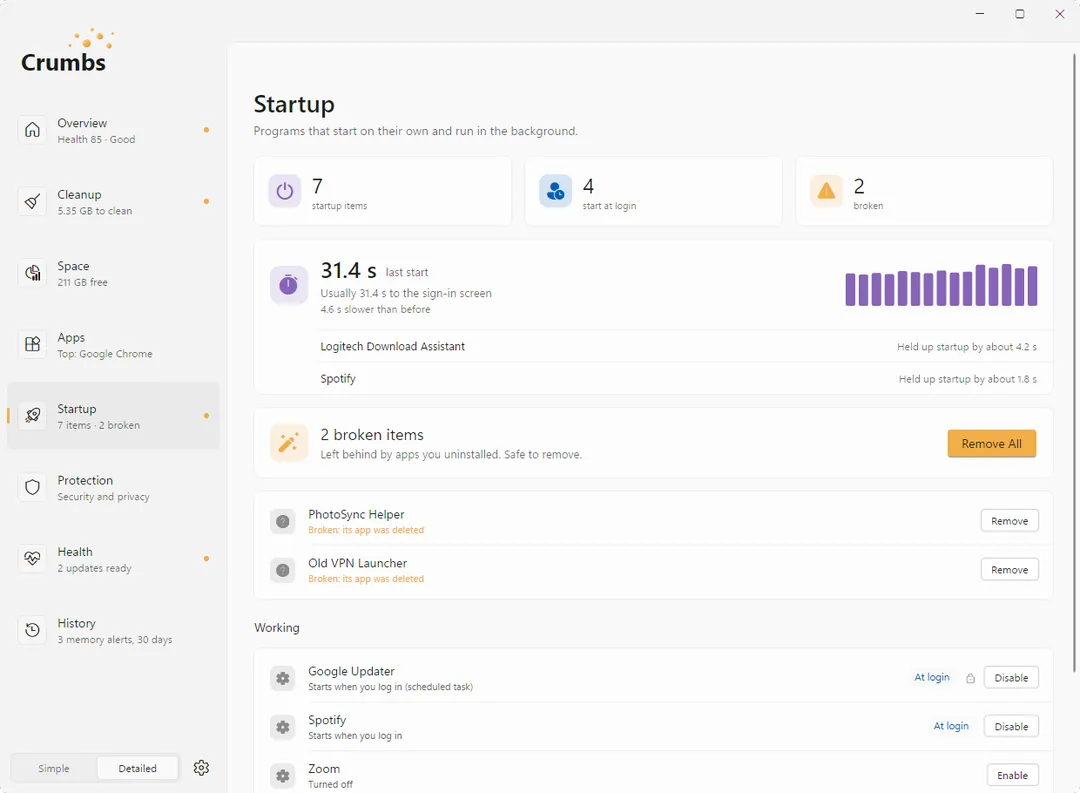Screen dimensions: 1080x793
Task: Select the Health heartbeat icon
Action: [x=32, y=559]
